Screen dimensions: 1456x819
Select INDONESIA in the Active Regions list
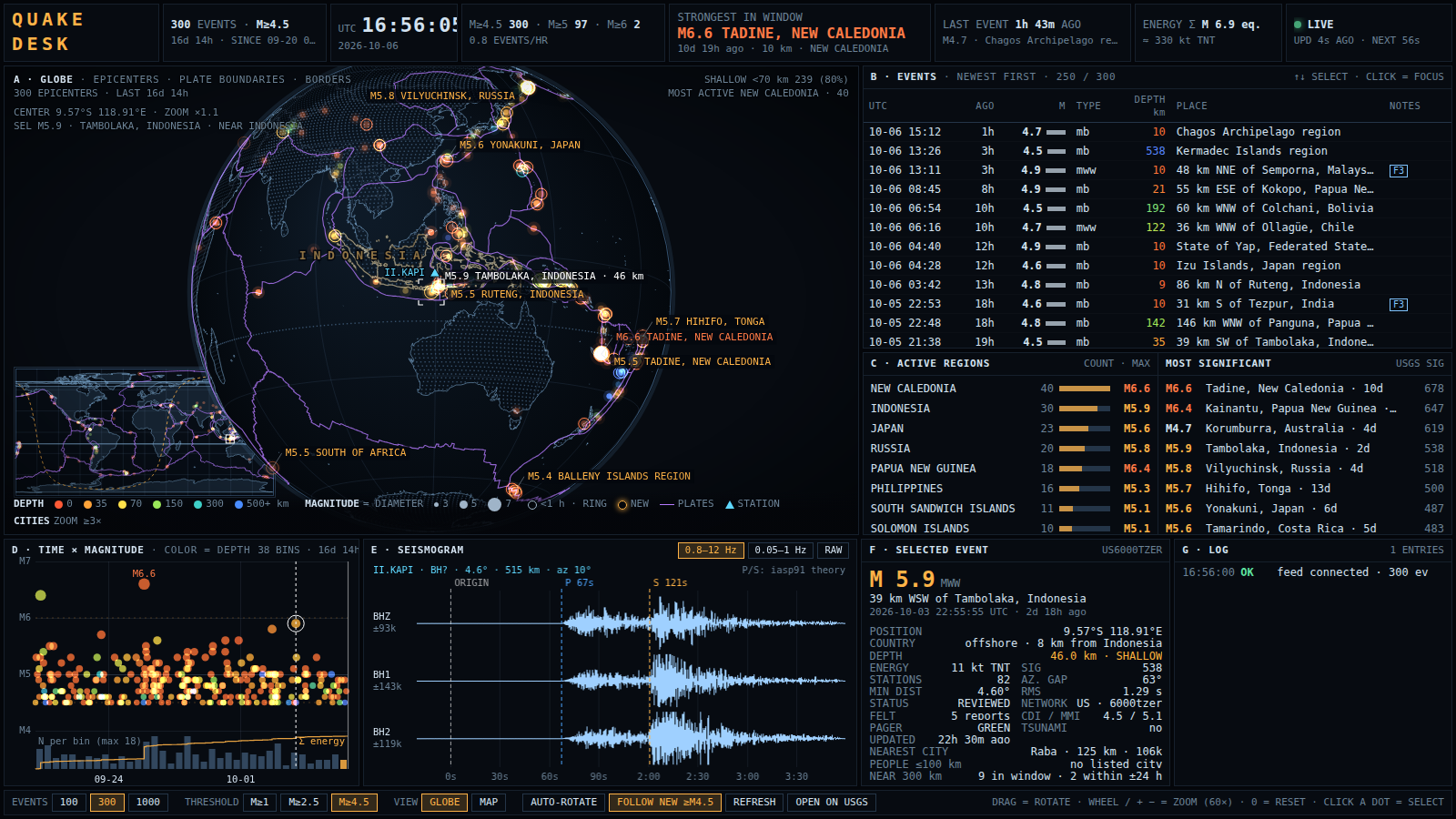tap(1010, 409)
